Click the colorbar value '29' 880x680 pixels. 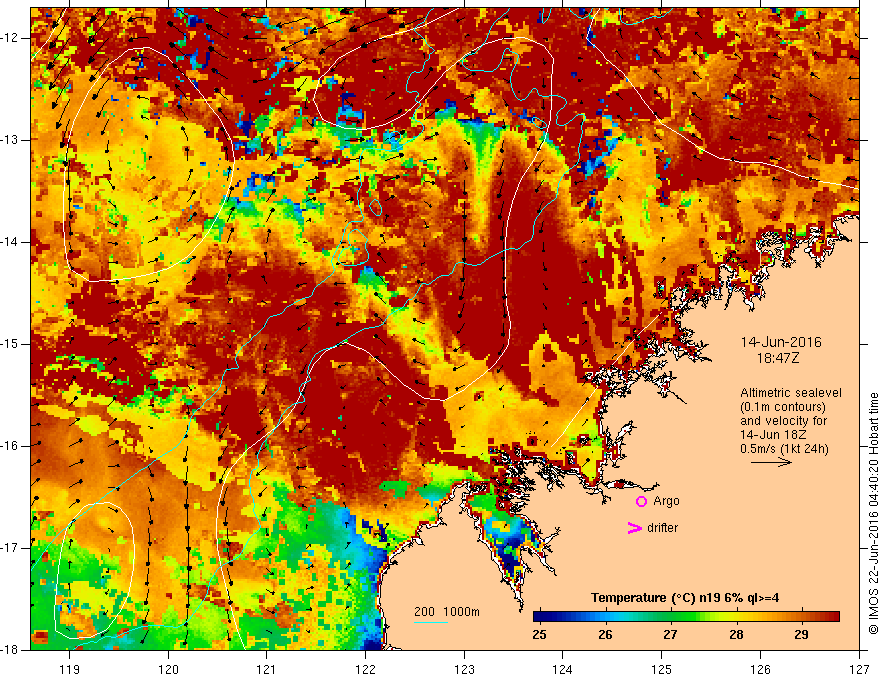pyautogui.click(x=801, y=635)
